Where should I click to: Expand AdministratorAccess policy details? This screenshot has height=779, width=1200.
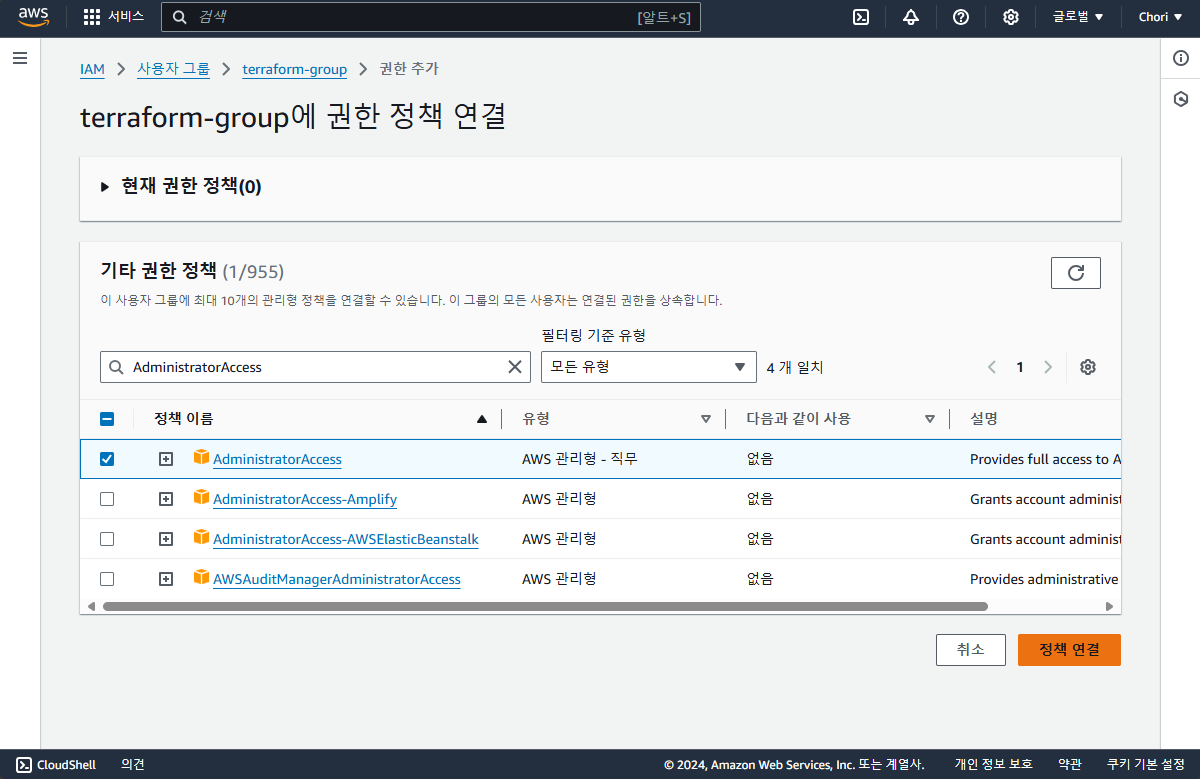pyautogui.click(x=166, y=459)
